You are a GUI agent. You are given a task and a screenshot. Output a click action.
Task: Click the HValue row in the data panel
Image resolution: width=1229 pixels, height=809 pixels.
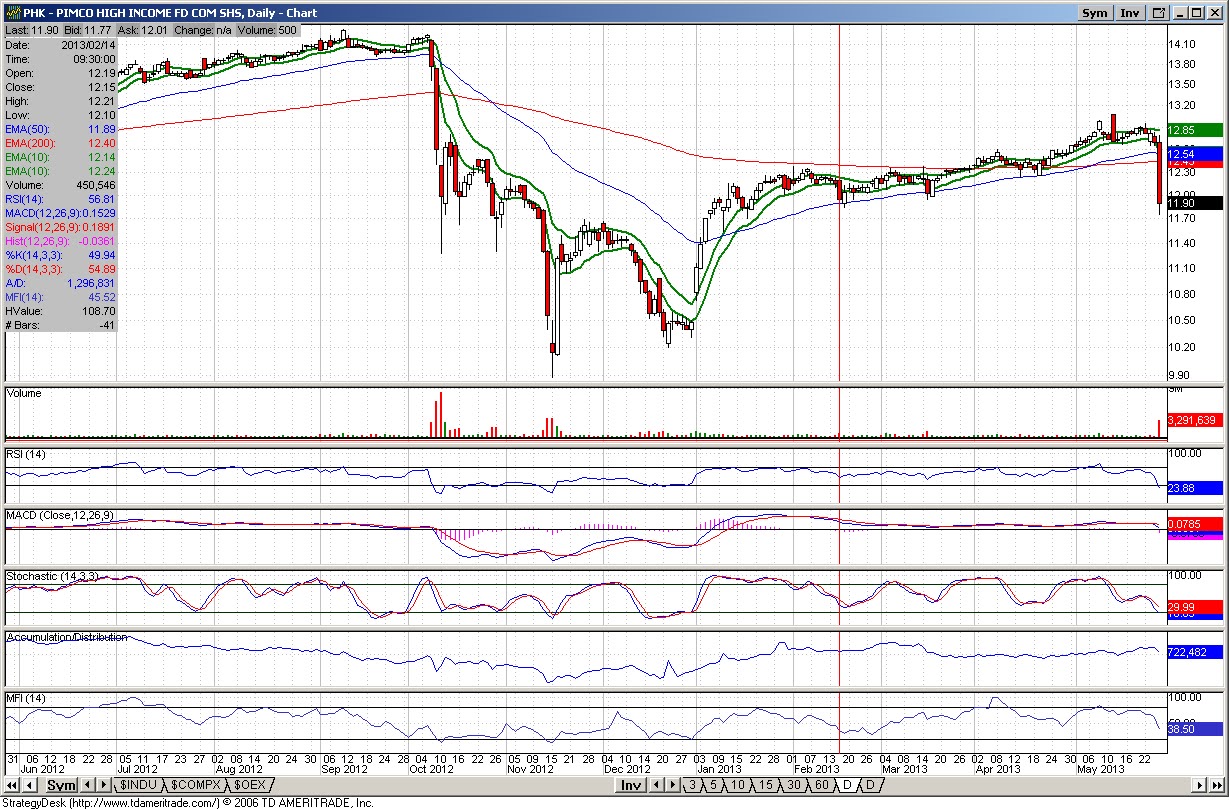(61, 311)
